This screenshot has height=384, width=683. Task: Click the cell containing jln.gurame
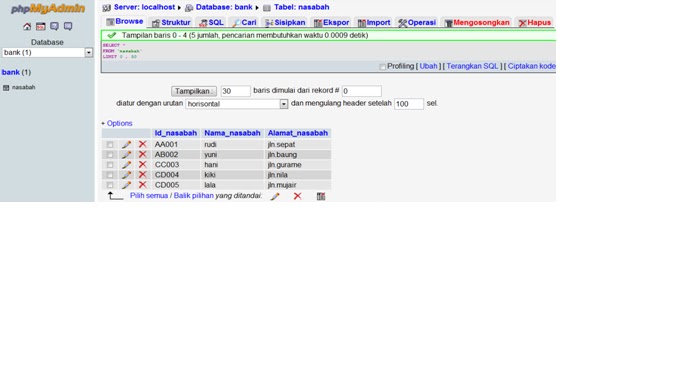pyautogui.click(x=298, y=165)
